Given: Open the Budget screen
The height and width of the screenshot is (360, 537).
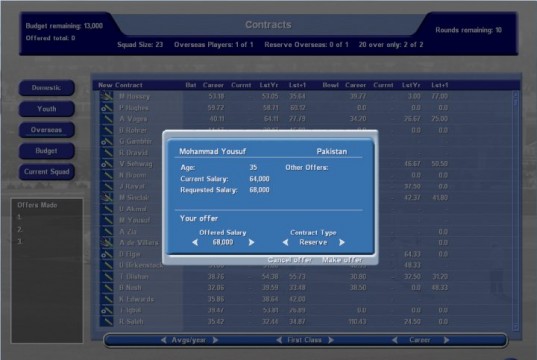Looking at the screenshot, I should point(47,151).
